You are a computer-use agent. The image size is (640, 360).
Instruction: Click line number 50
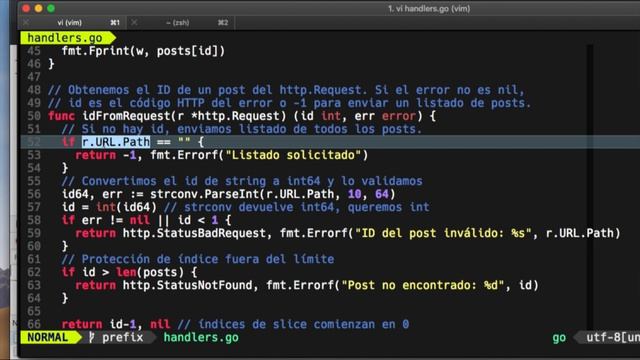tap(34, 116)
